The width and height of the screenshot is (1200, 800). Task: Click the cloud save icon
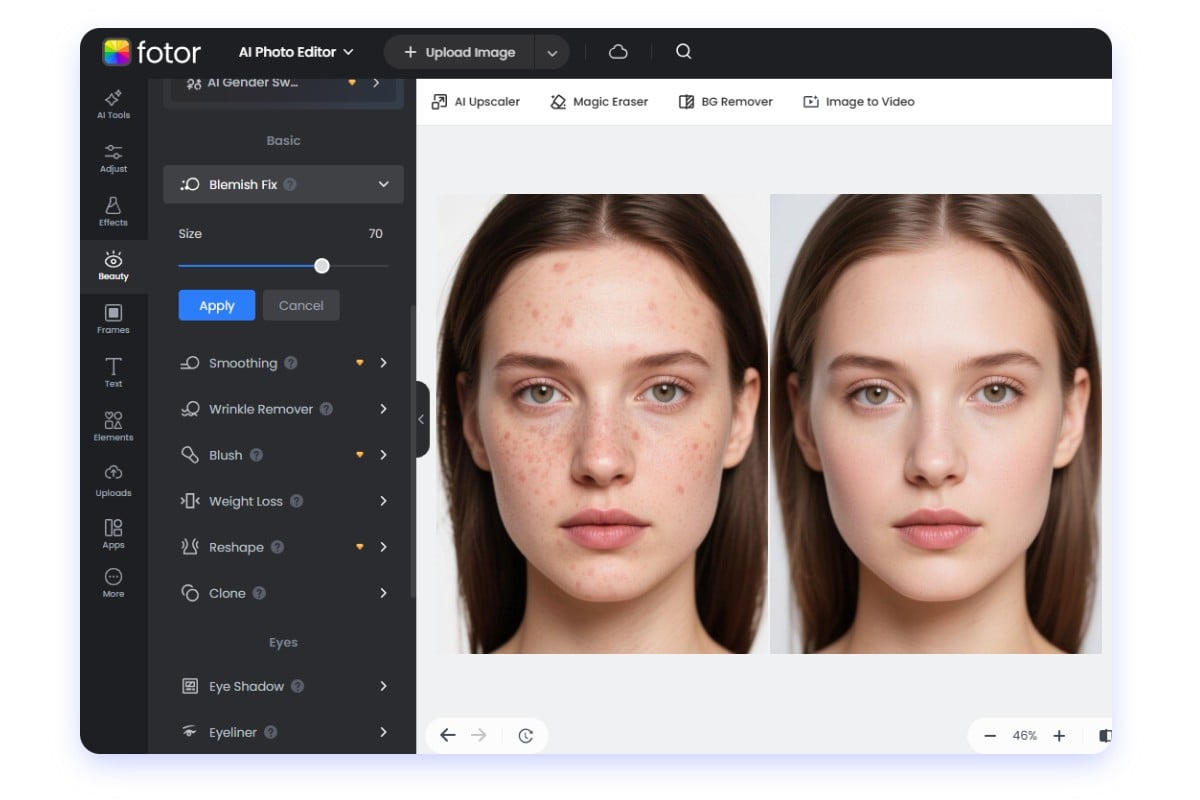[x=618, y=52]
